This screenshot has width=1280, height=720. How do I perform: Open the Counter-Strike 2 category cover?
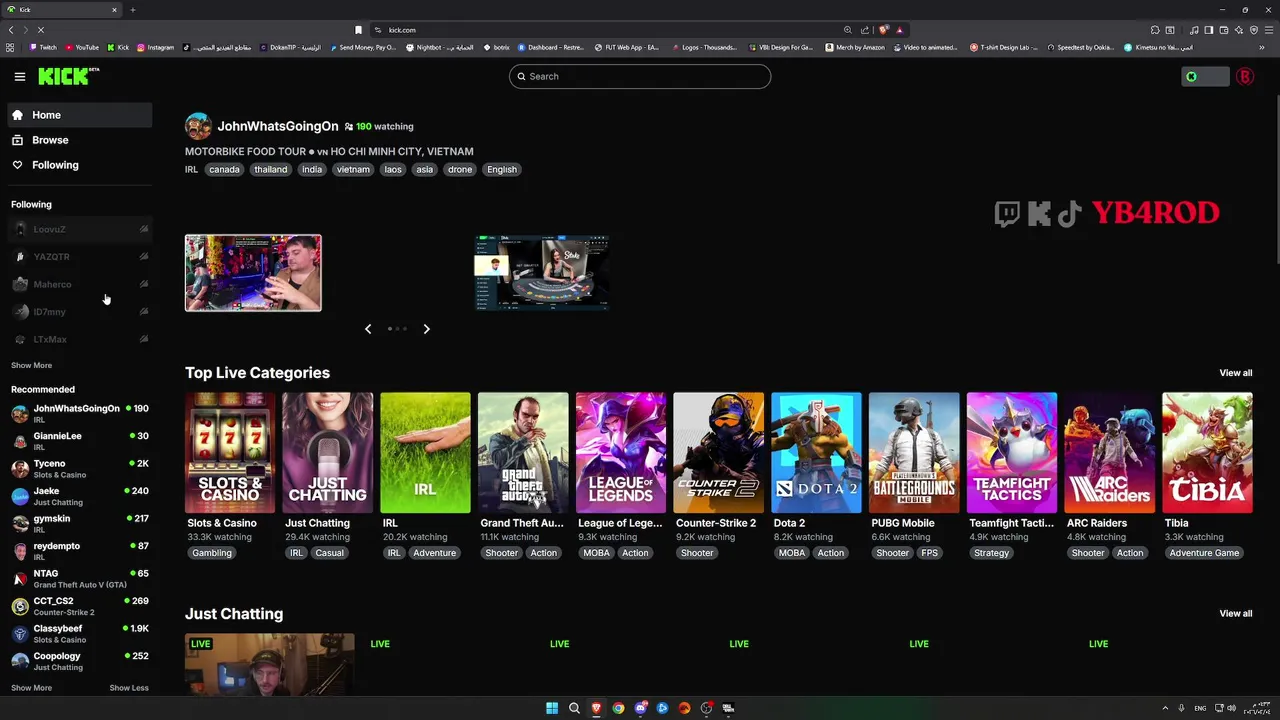click(718, 453)
